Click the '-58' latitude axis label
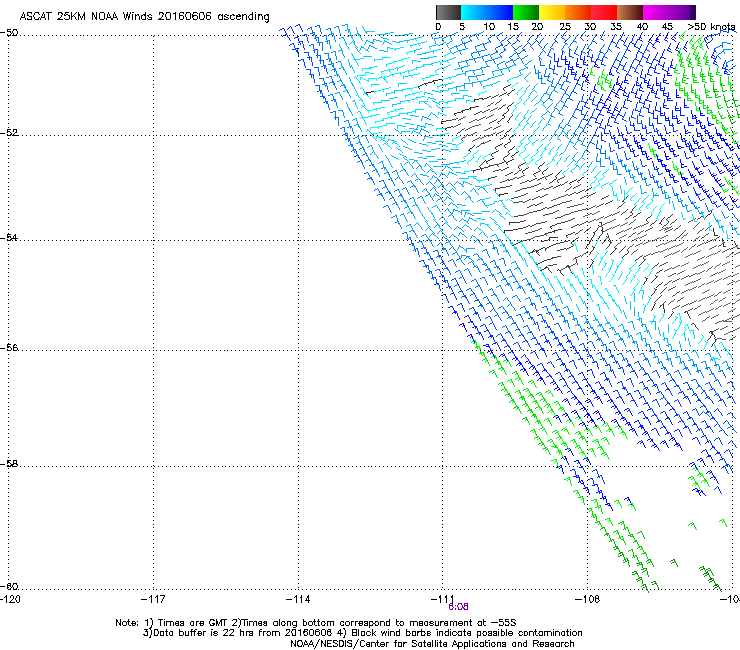Screen dimensions: 740x650 coord(9,464)
